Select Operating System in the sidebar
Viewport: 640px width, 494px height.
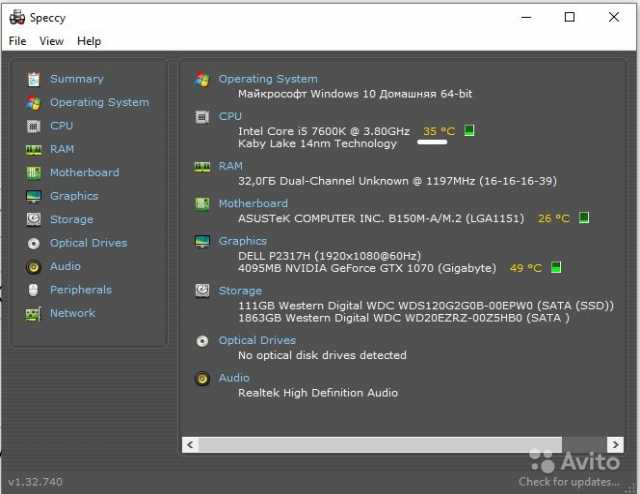100,102
